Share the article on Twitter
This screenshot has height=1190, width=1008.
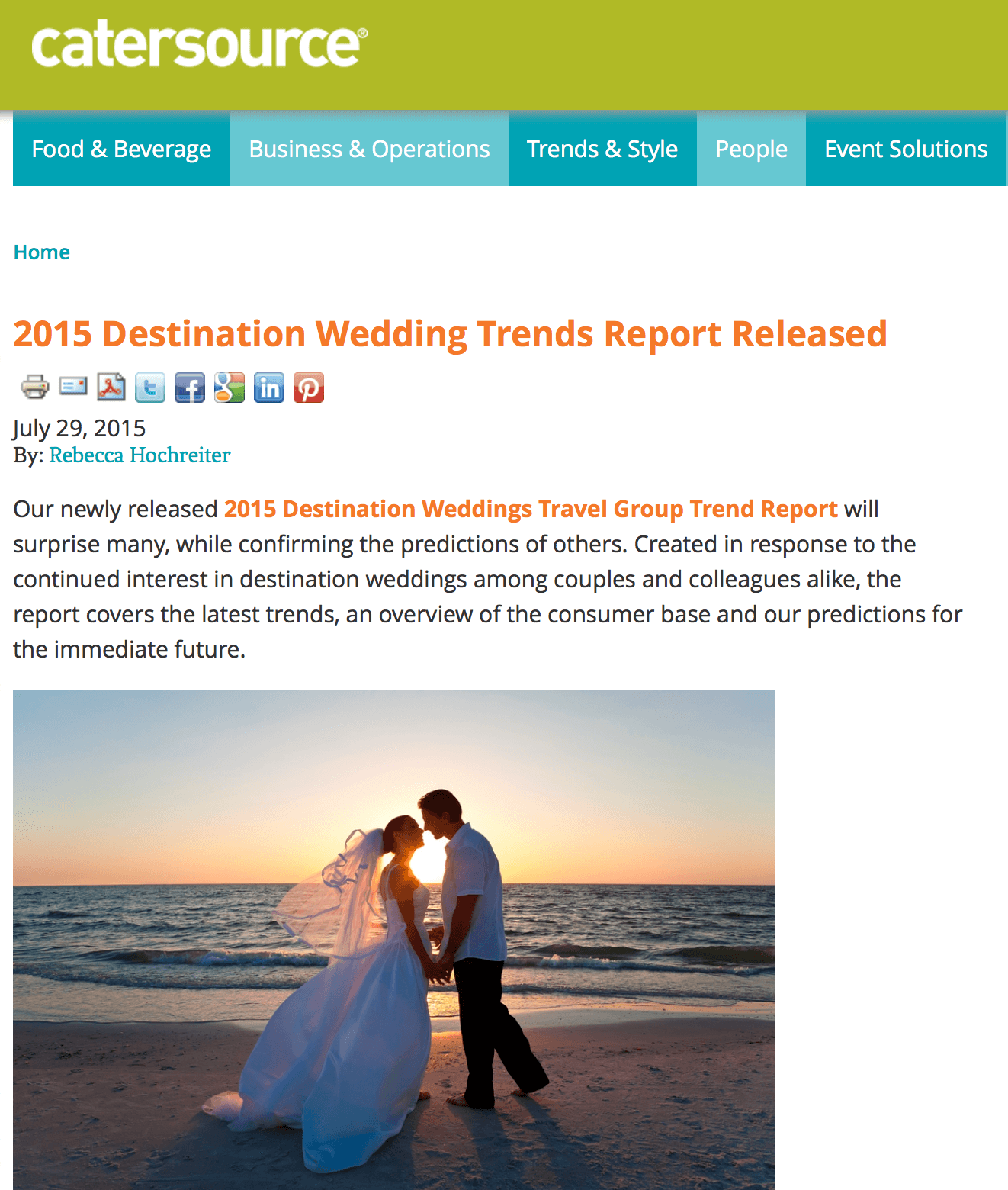coord(150,388)
